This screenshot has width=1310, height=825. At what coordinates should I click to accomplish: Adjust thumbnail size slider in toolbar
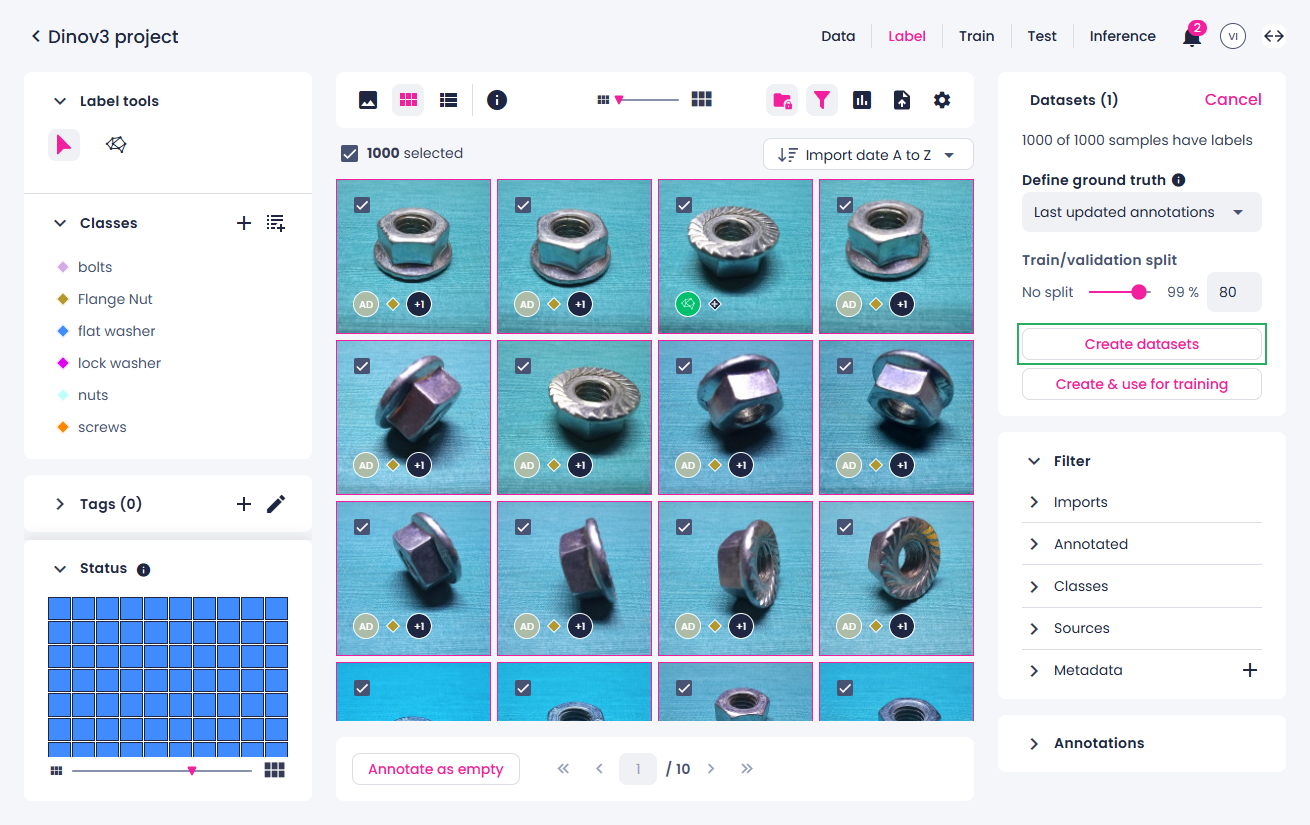click(619, 100)
